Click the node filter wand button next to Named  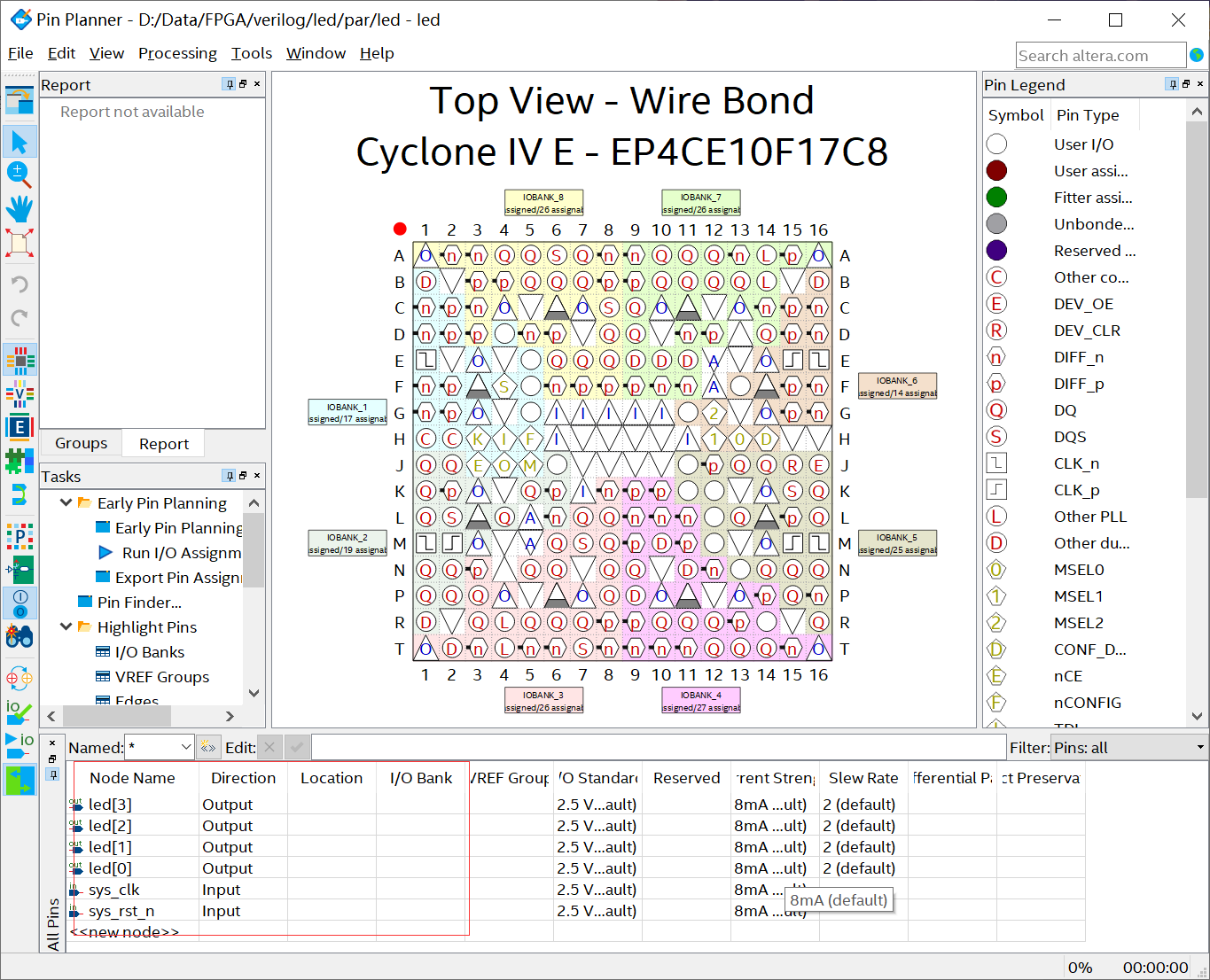coord(208,747)
